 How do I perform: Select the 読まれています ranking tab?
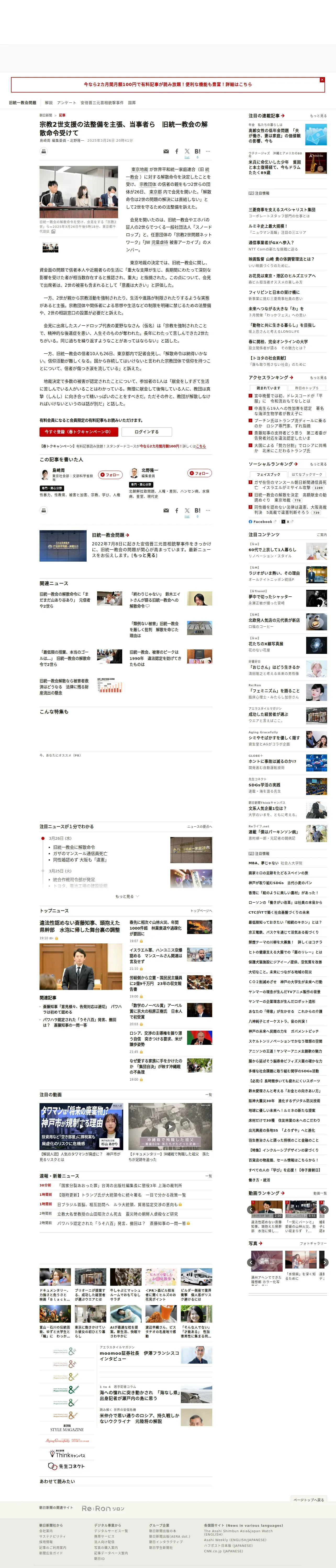(268, 388)
